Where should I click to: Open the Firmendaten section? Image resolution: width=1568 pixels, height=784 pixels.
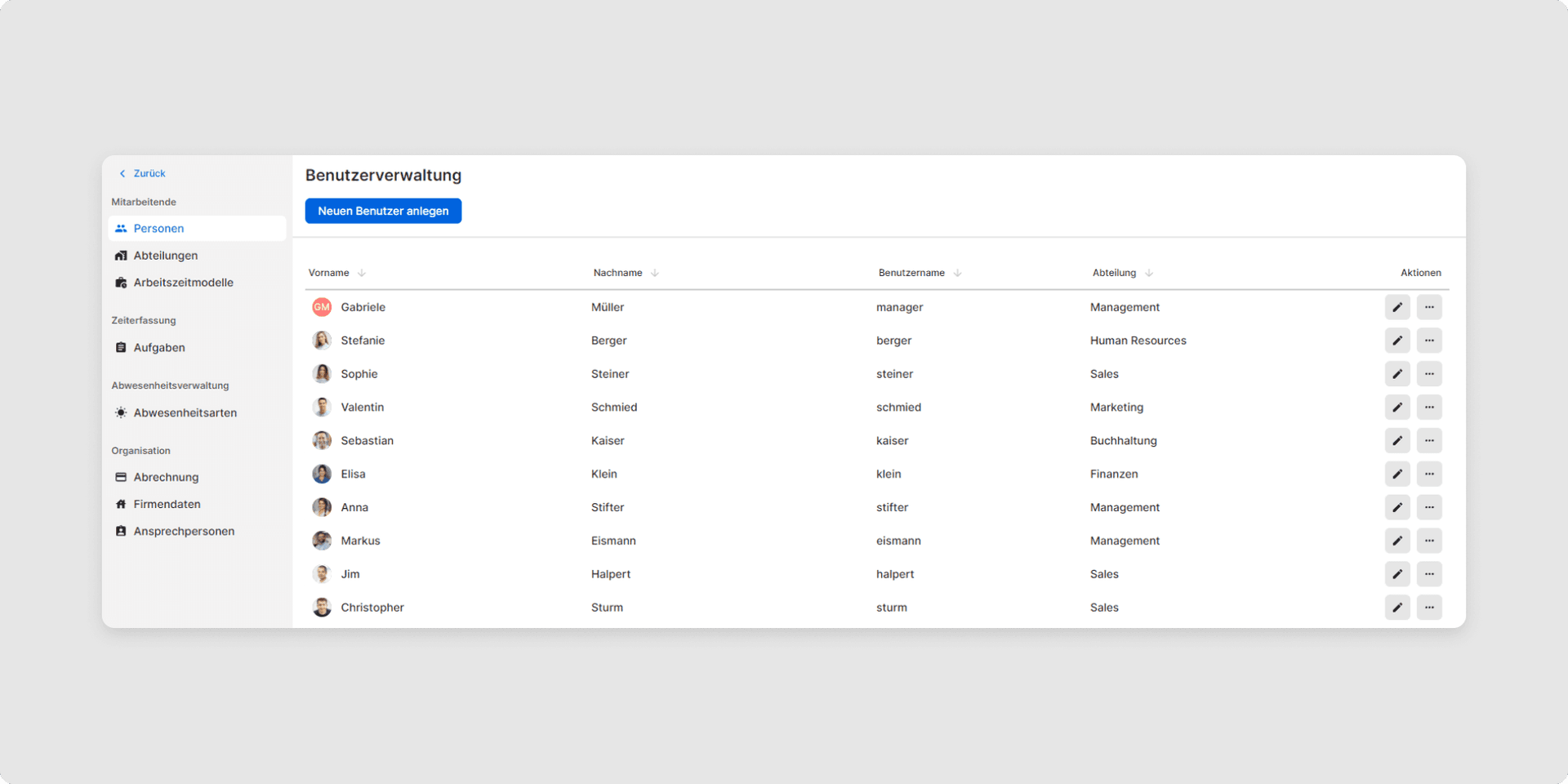point(167,505)
